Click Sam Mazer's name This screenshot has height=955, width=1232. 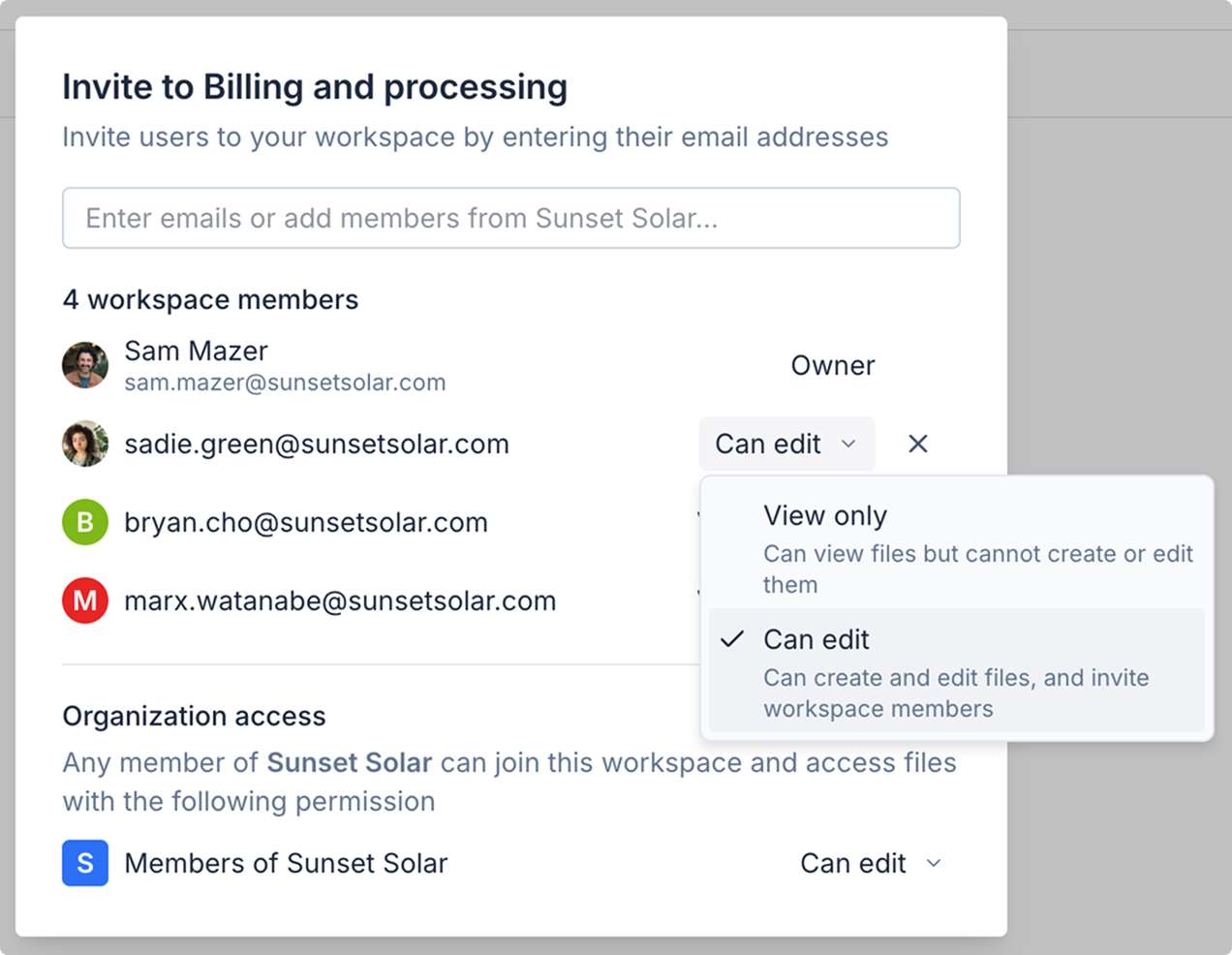pos(196,351)
